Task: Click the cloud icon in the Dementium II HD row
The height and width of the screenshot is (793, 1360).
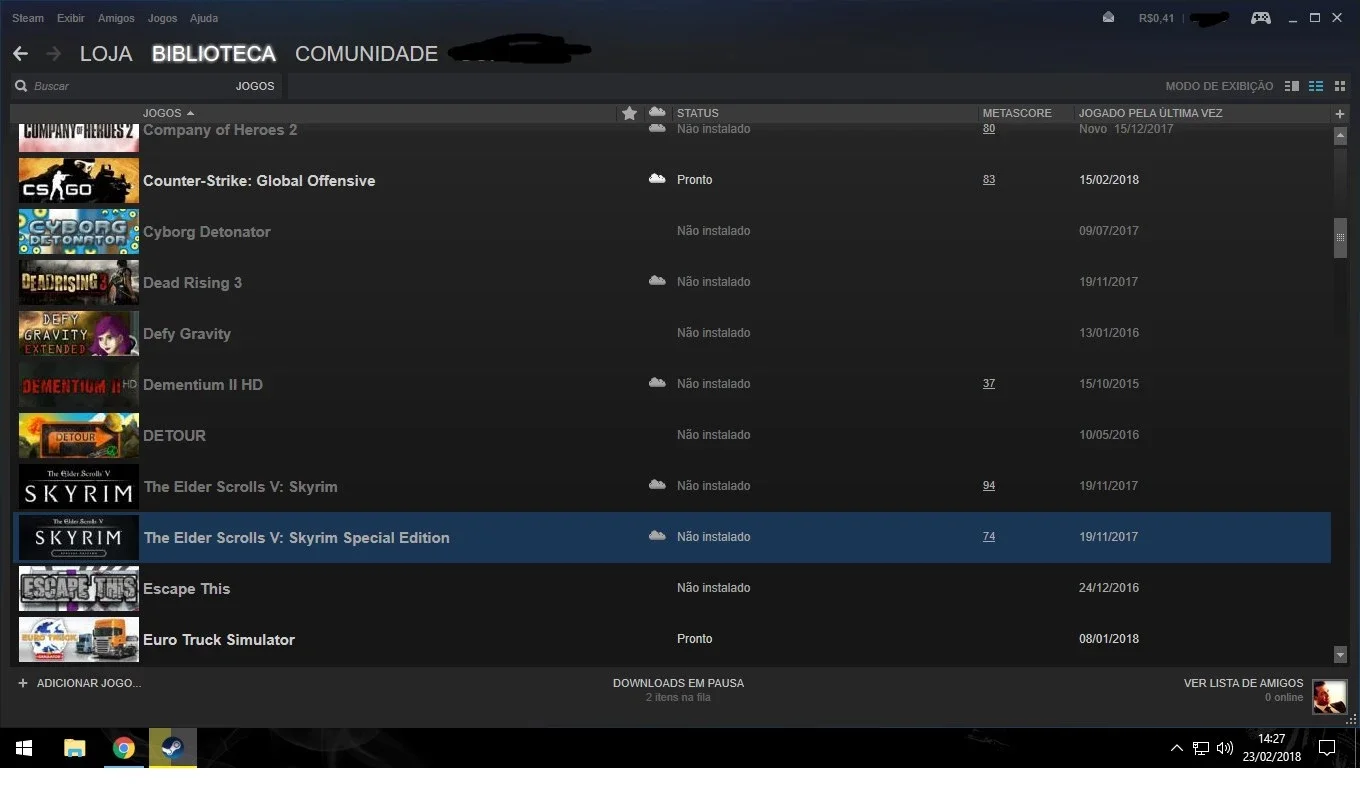Action: click(x=657, y=383)
